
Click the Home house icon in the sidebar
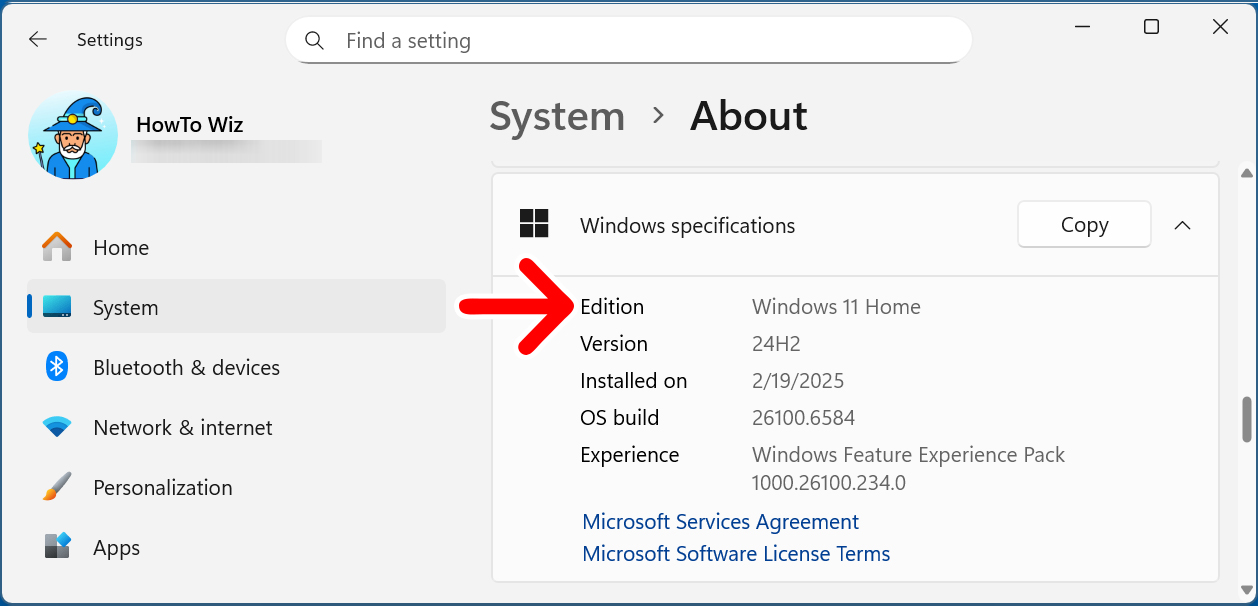click(57, 247)
